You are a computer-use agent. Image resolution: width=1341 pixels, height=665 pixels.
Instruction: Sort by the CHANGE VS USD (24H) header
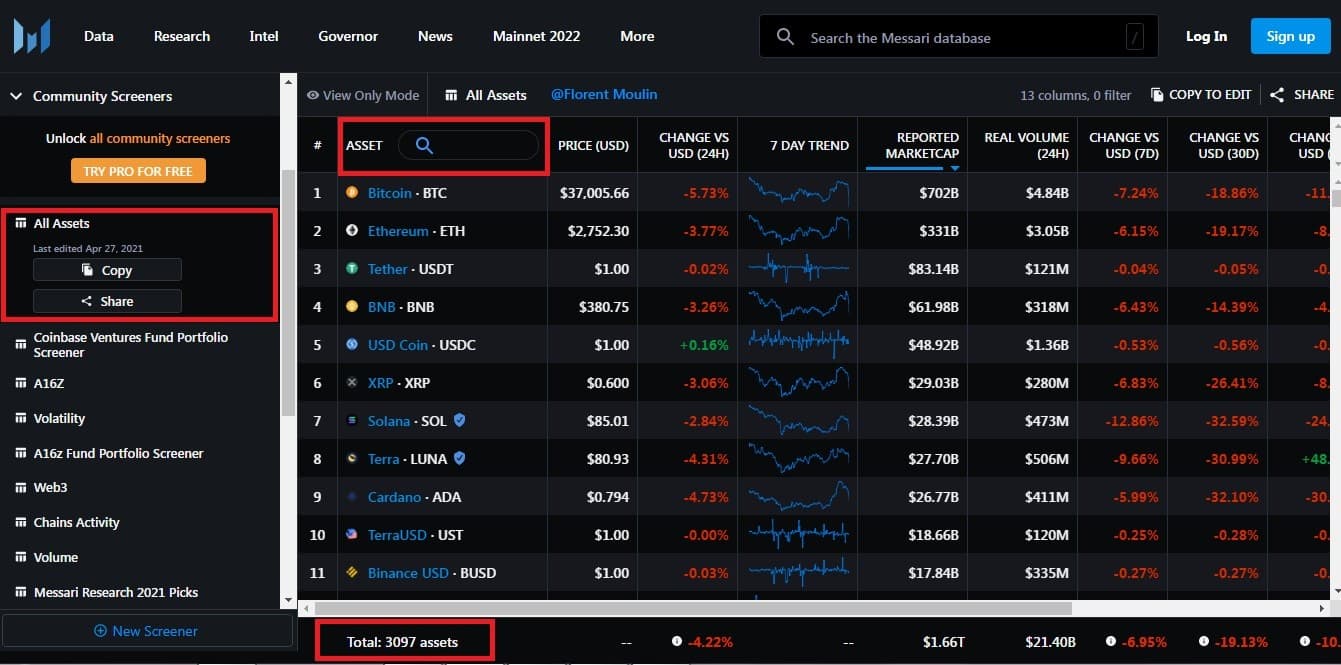pos(694,145)
